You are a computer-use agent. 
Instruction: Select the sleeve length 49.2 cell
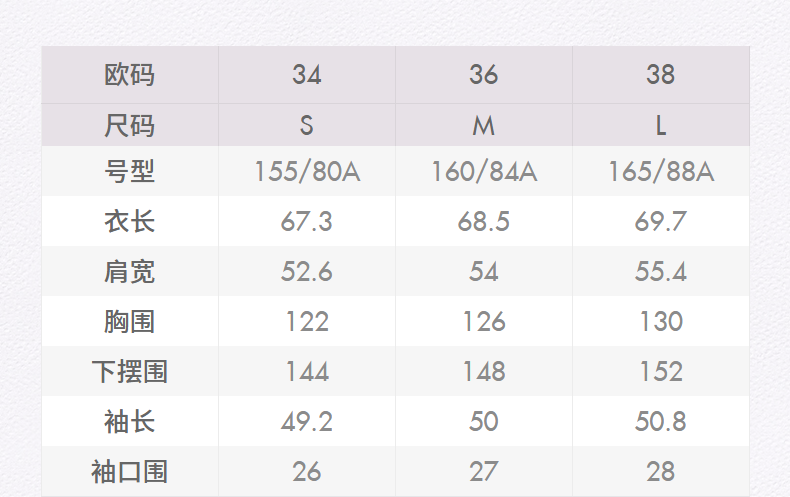click(x=307, y=421)
